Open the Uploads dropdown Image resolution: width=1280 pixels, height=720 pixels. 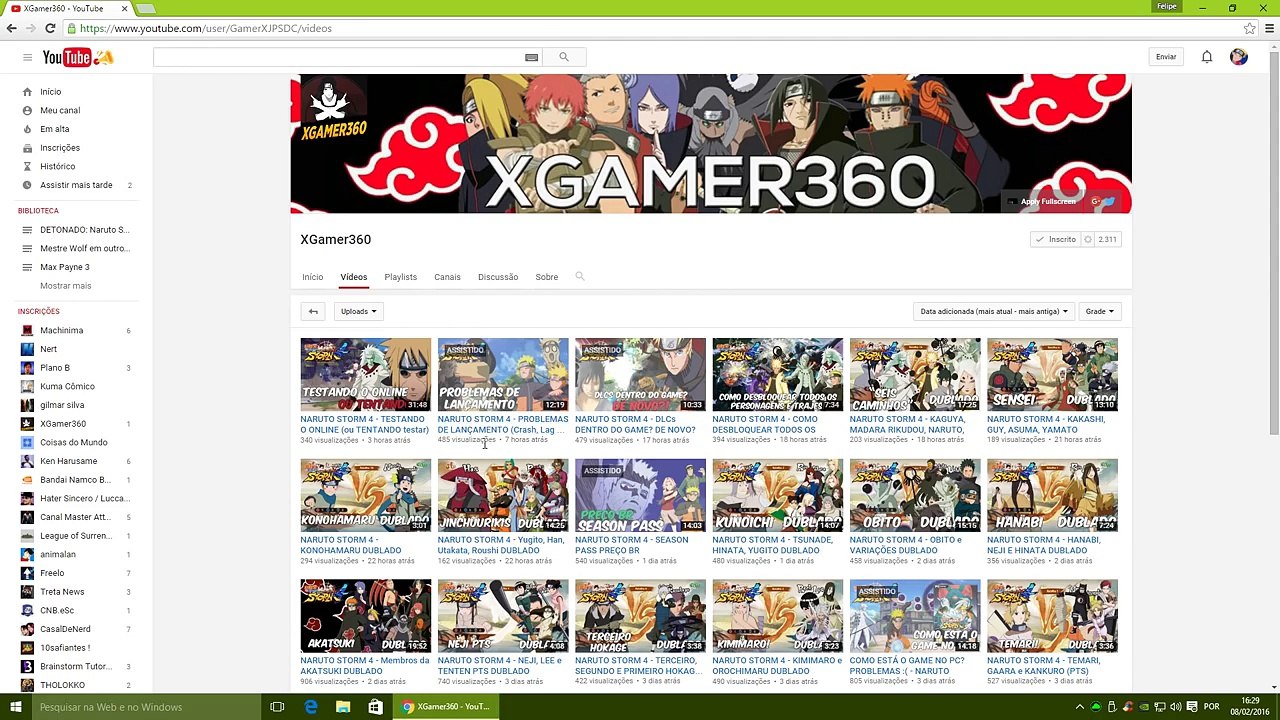click(358, 311)
